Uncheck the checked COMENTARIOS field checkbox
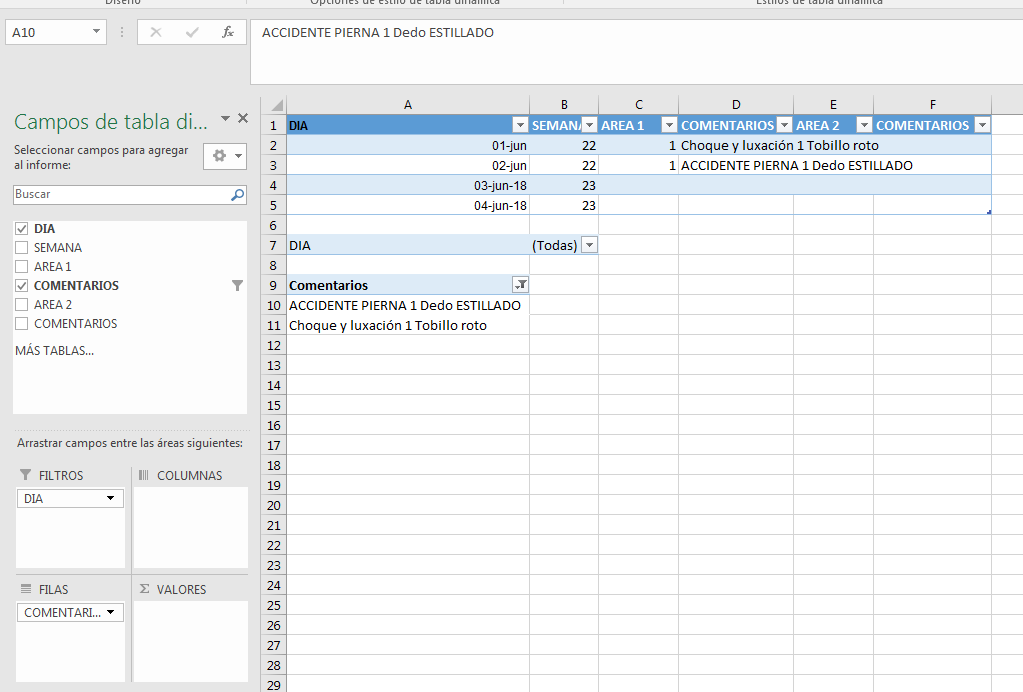Image resolution: width=1023 pixels, height=692 pixels. pyautogui.click(x=22, y=286)
